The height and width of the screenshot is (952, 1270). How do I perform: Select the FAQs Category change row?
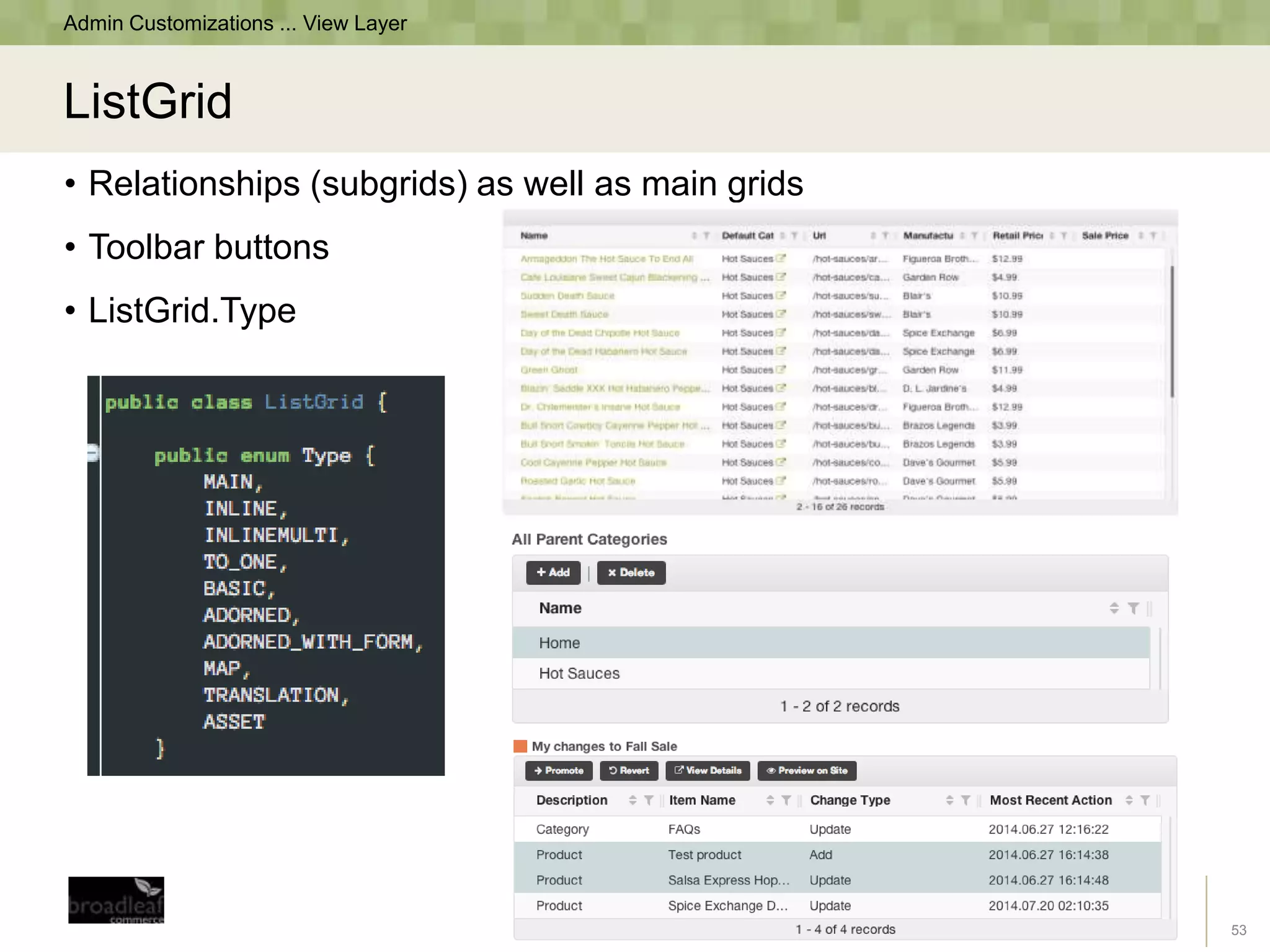point(837,829)
